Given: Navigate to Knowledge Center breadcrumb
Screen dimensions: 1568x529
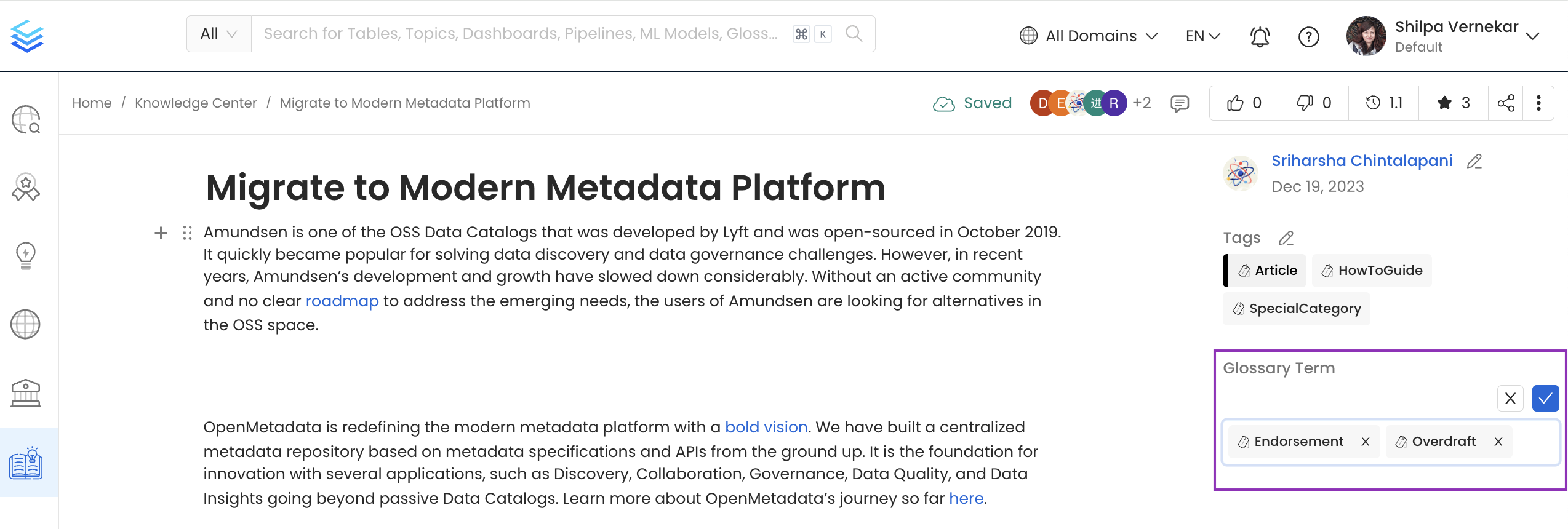Looking at the screenshot, I should (196, 103).
